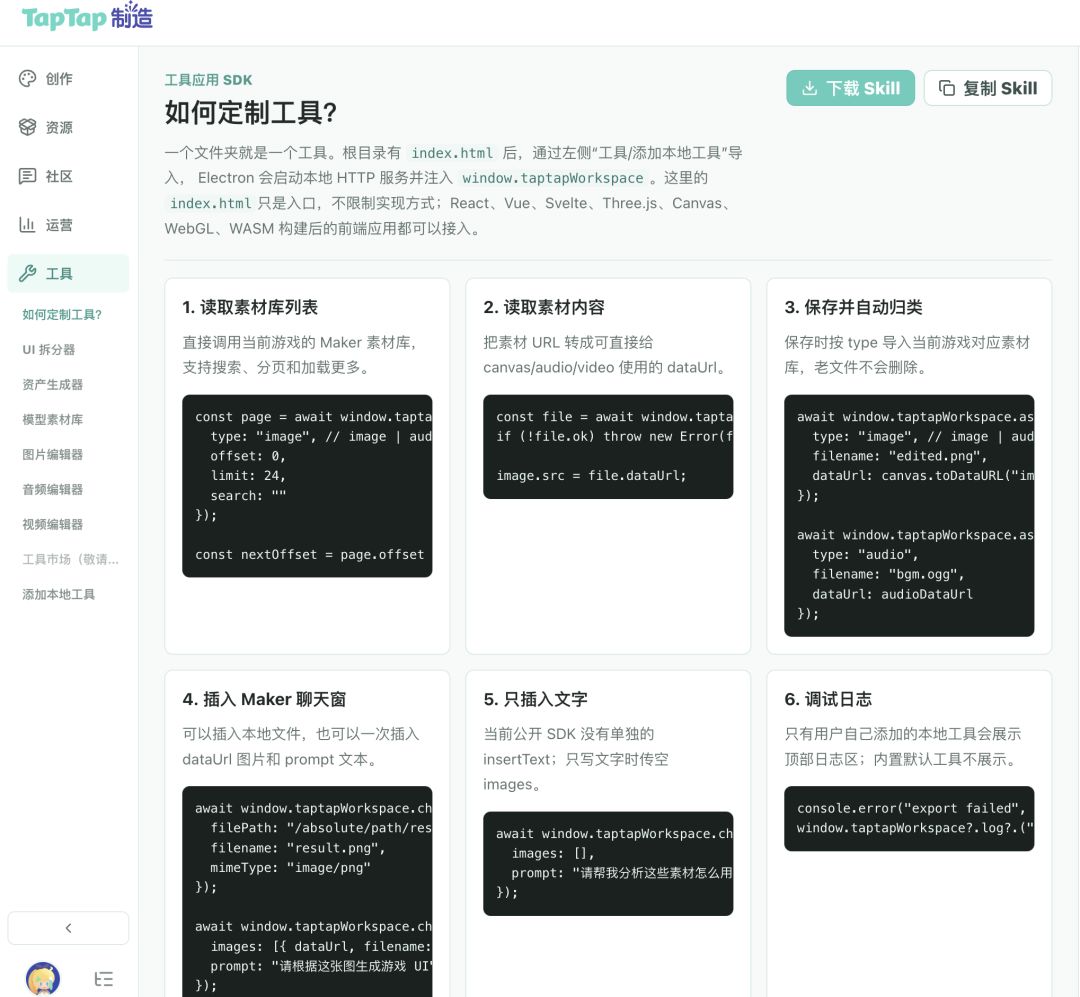The image size is (1080, 997).
Task: Click the TapTap 制造 logo
Action: click(87, 17)
